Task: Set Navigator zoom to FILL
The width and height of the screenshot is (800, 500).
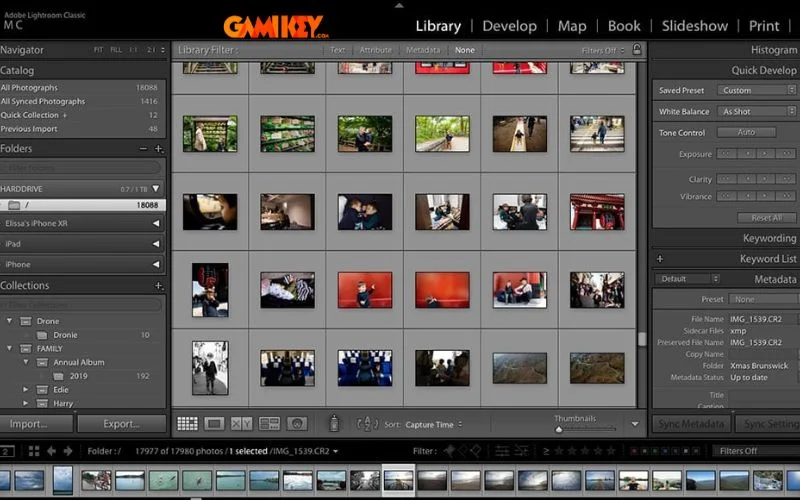Action: click(x=116, y=50)
